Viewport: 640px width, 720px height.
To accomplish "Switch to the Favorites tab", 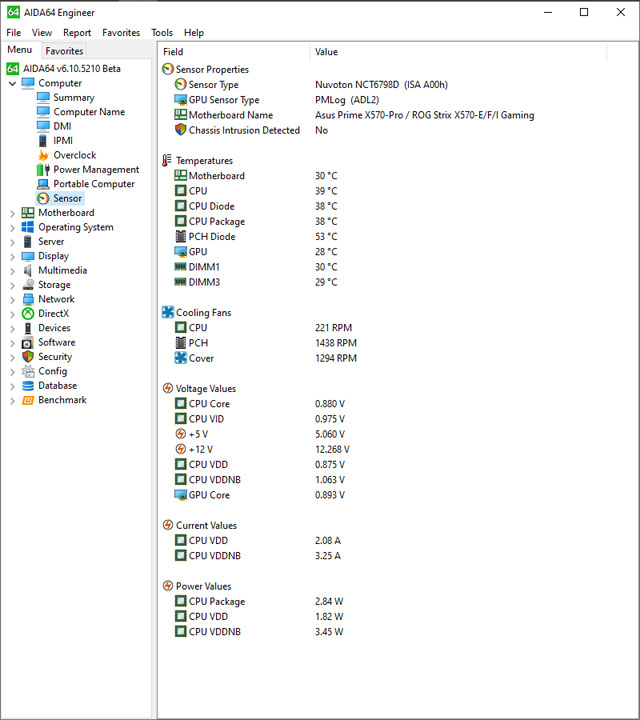I will (64, 51).
